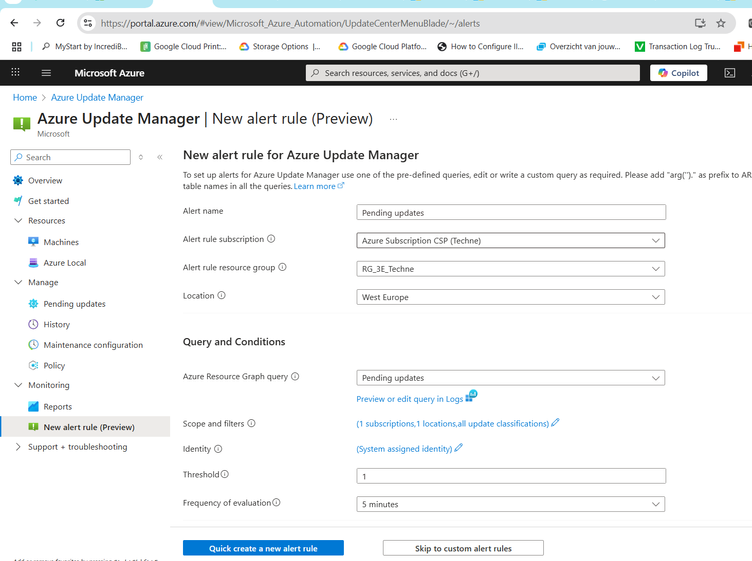Select New alert rule (Preview) menu item
The height and width of the screenshot is (561, 752).
(x=85, y=427)
